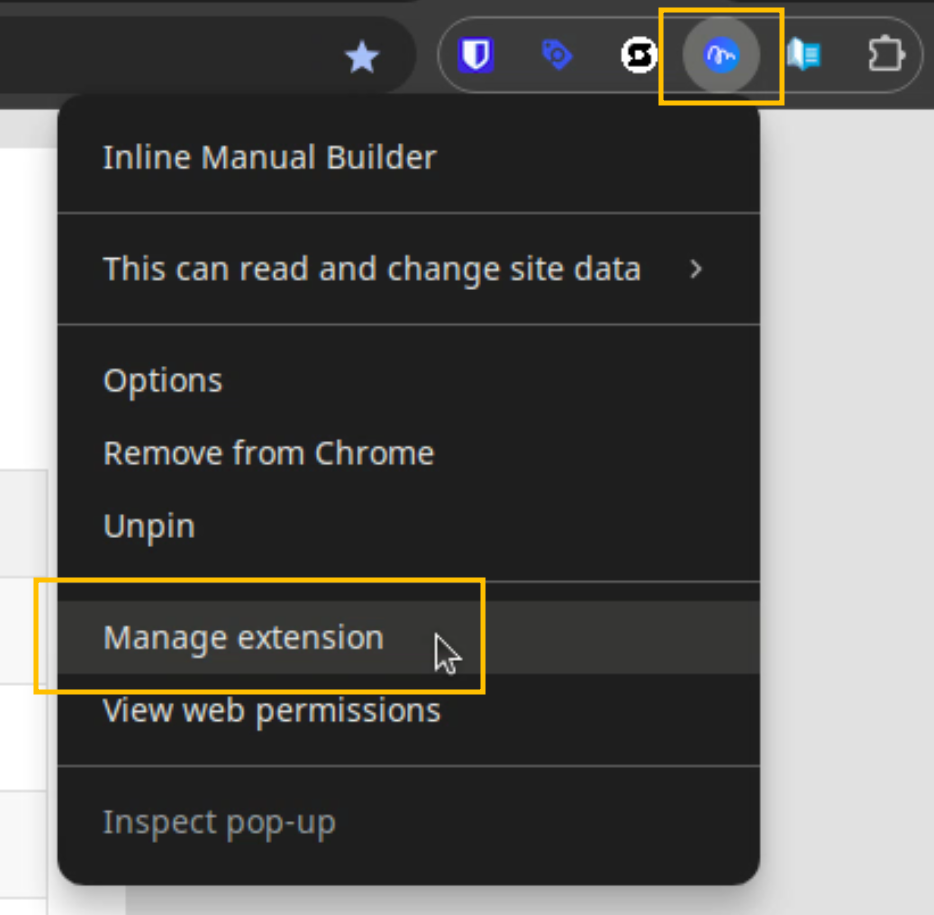Open the black and white circular extension

638,55
